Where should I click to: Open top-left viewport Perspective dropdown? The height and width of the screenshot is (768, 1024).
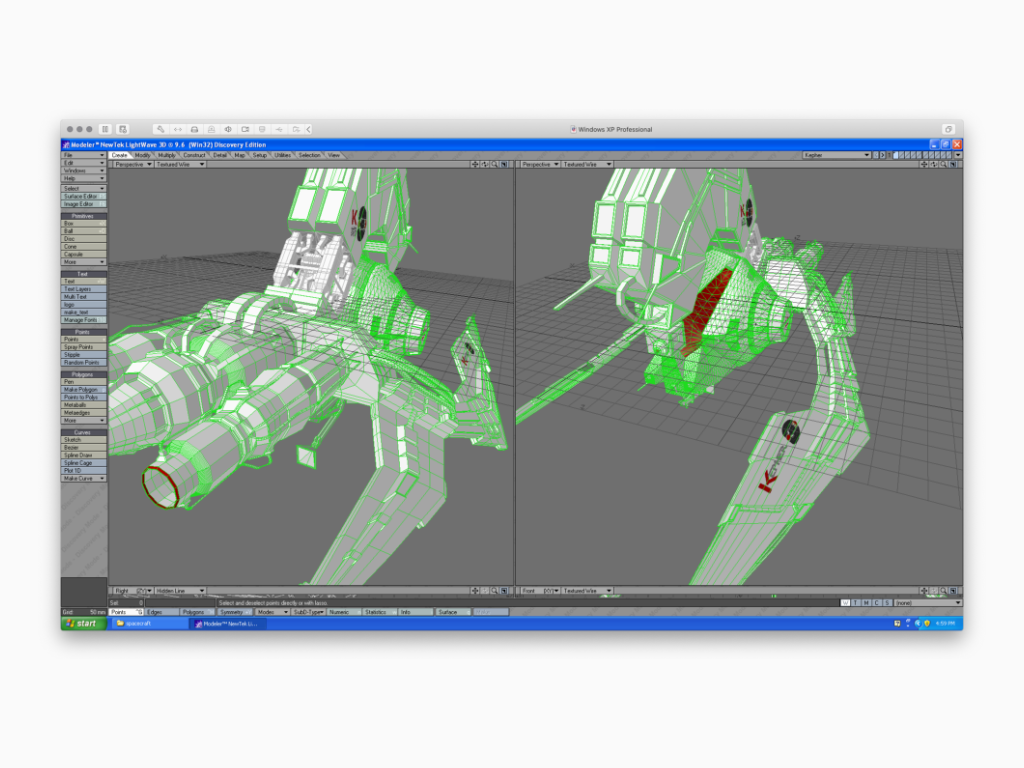[x=133, y=165]
